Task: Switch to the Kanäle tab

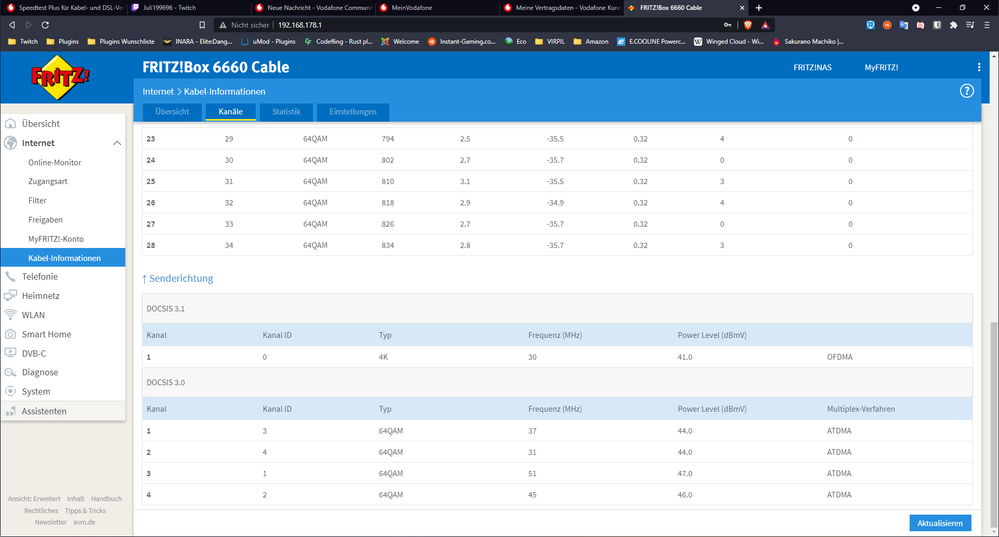Action: pos(231,111)
